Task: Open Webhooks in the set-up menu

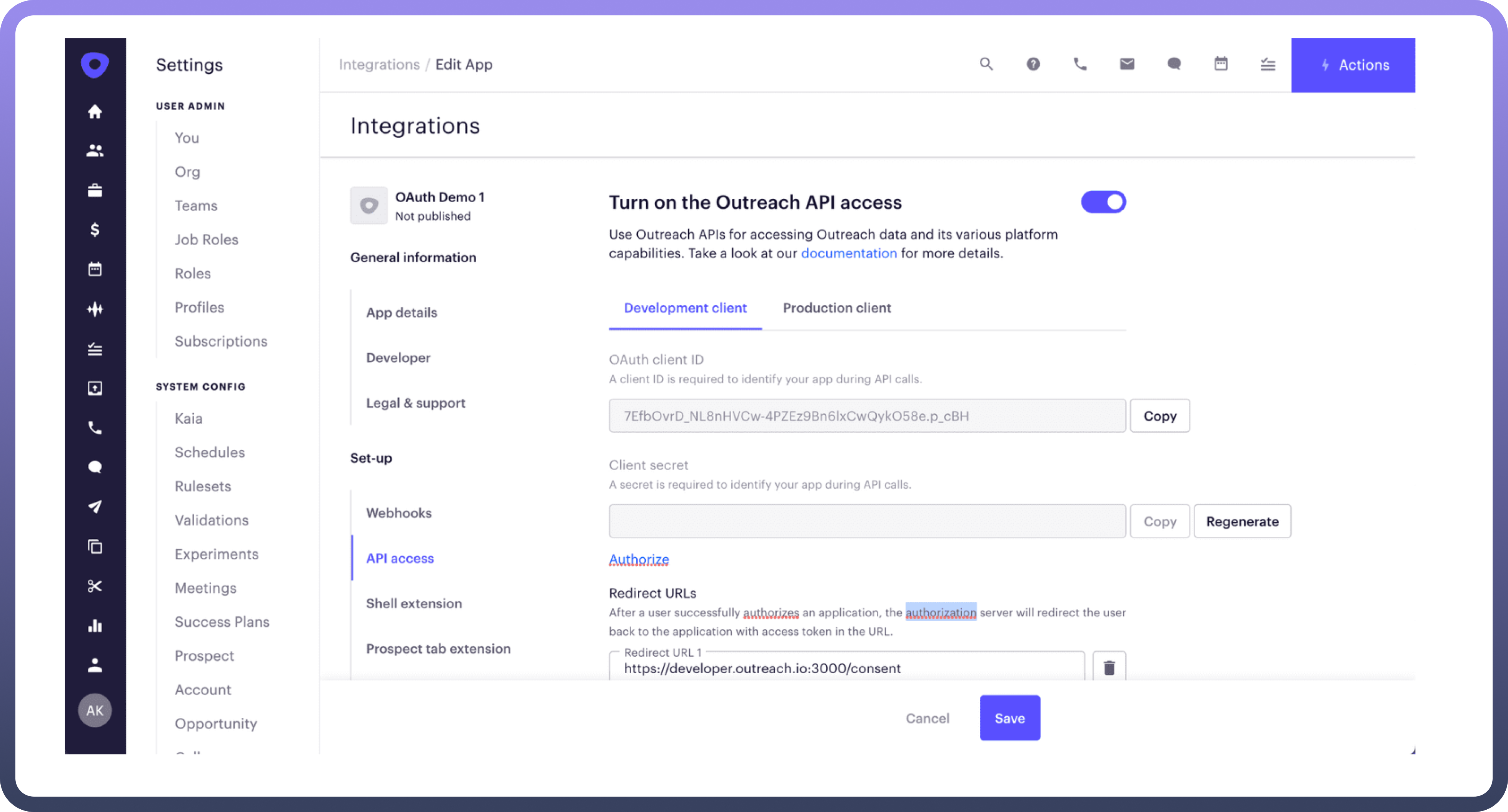Action: (x=399, y=513)
